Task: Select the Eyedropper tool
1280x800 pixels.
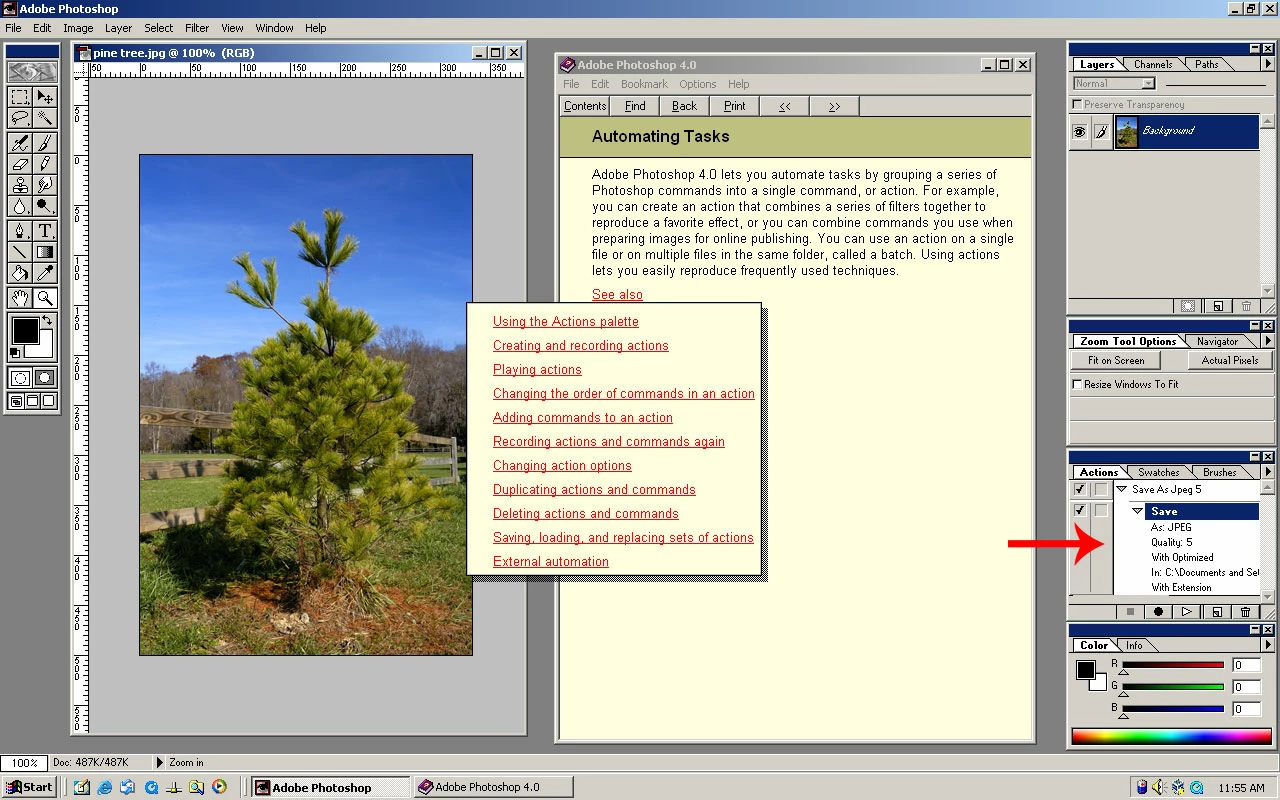Action: click(x=45, y=273)
